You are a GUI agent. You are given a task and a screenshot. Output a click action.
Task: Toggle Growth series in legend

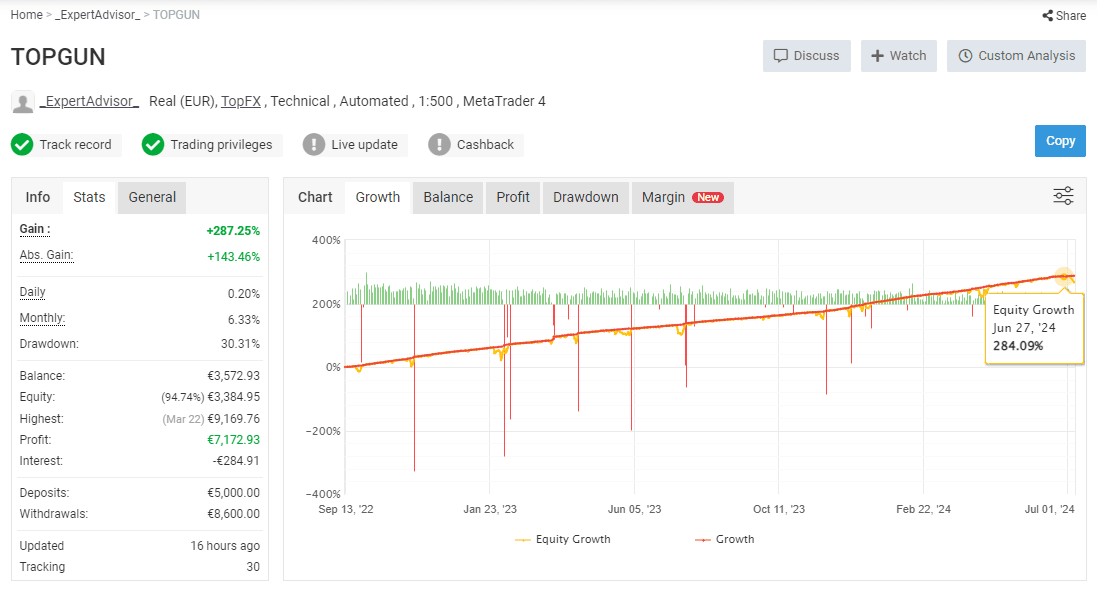(x=724, y=539)
